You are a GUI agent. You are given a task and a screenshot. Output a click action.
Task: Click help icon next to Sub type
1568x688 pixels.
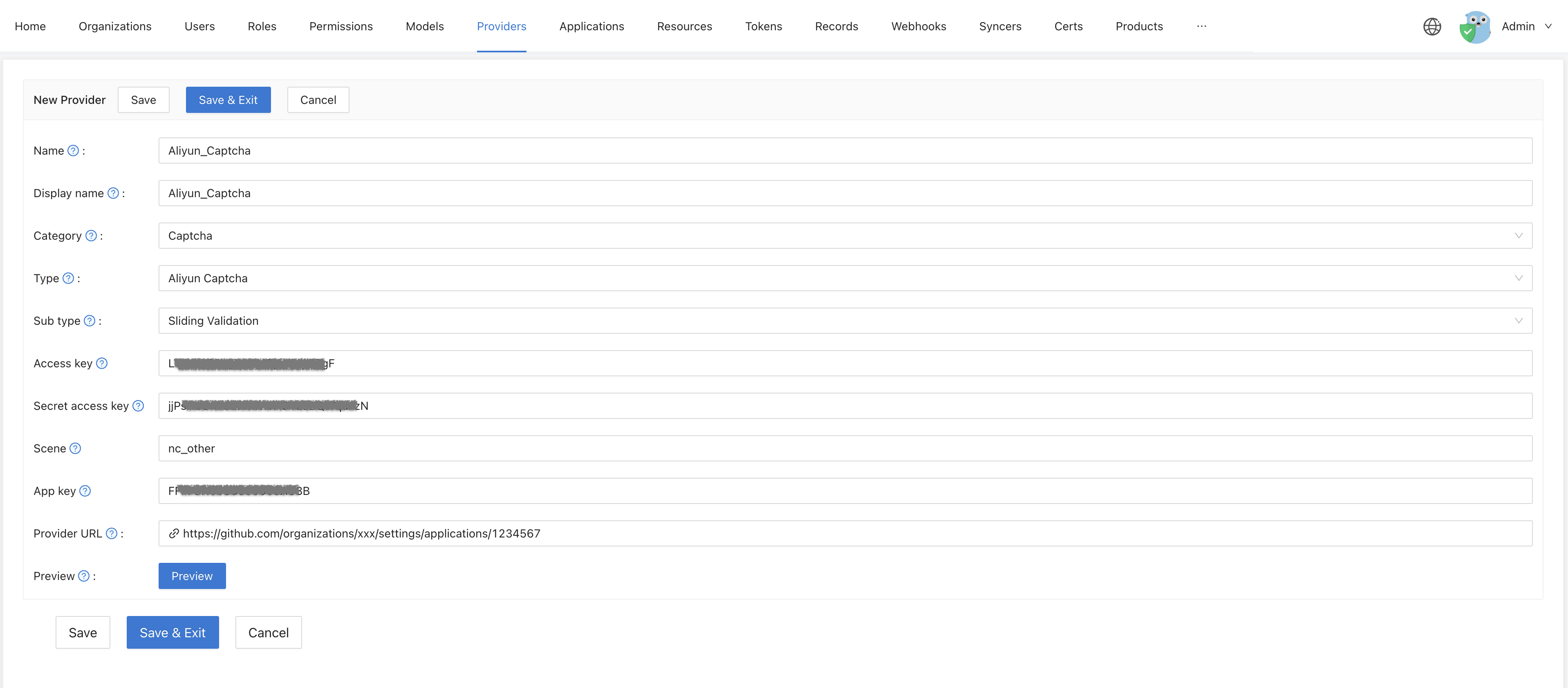tap(90, 321)
